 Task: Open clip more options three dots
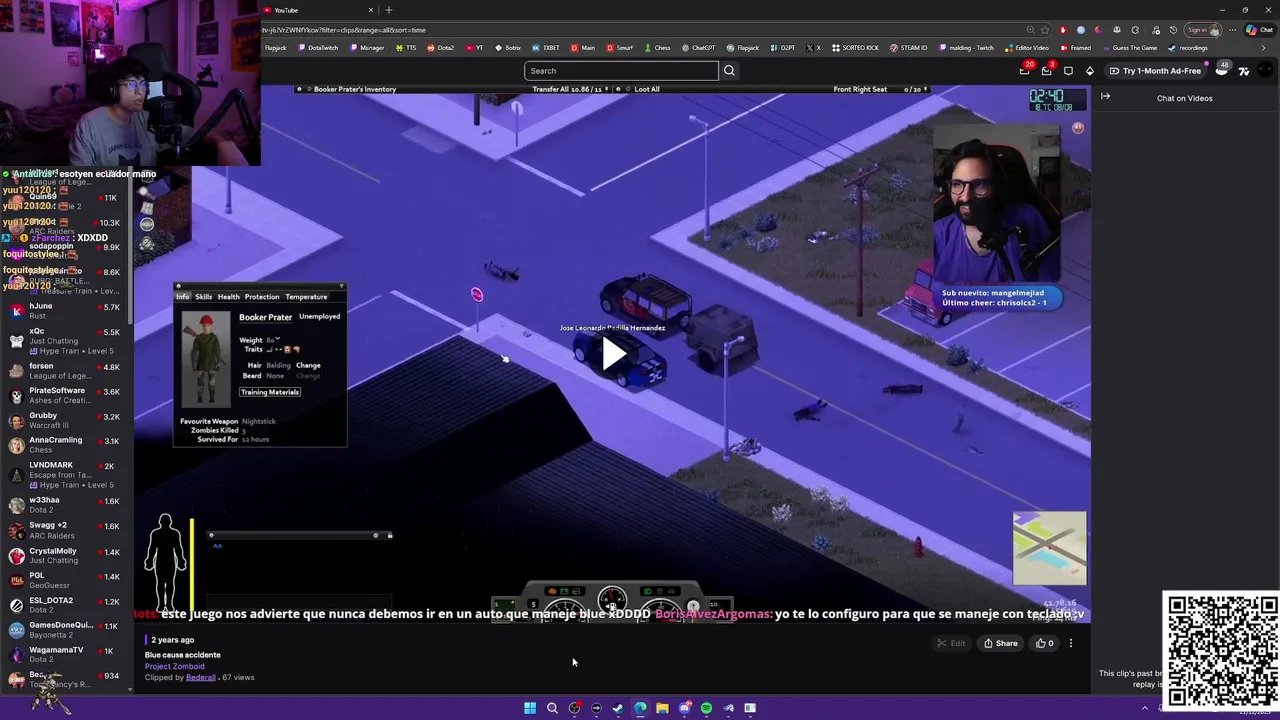tap(1071, 643)
